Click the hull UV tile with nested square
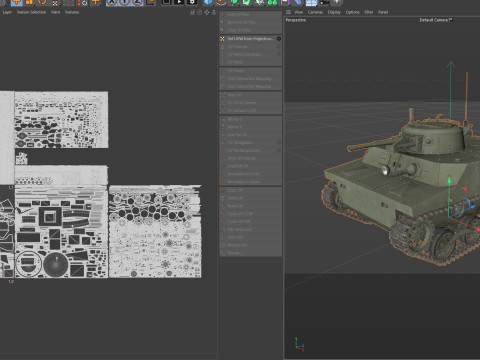 [x=61, y=232]
